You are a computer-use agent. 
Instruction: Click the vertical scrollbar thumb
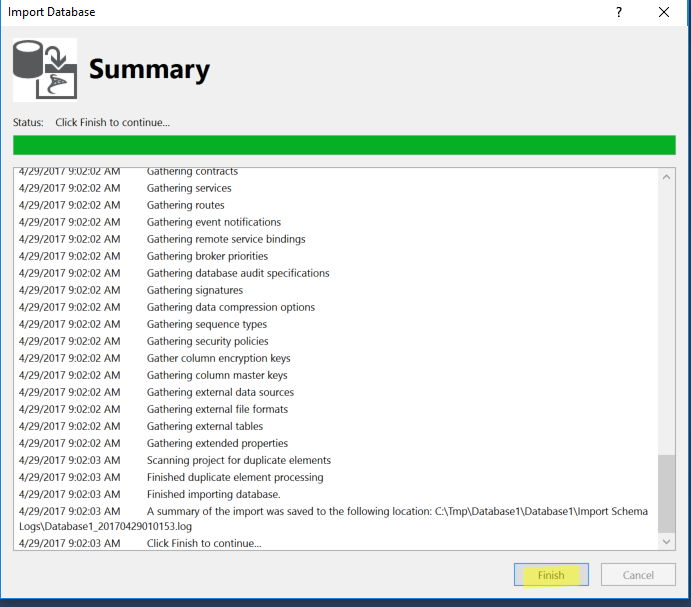pyautogui.click(x=666, y=494)
